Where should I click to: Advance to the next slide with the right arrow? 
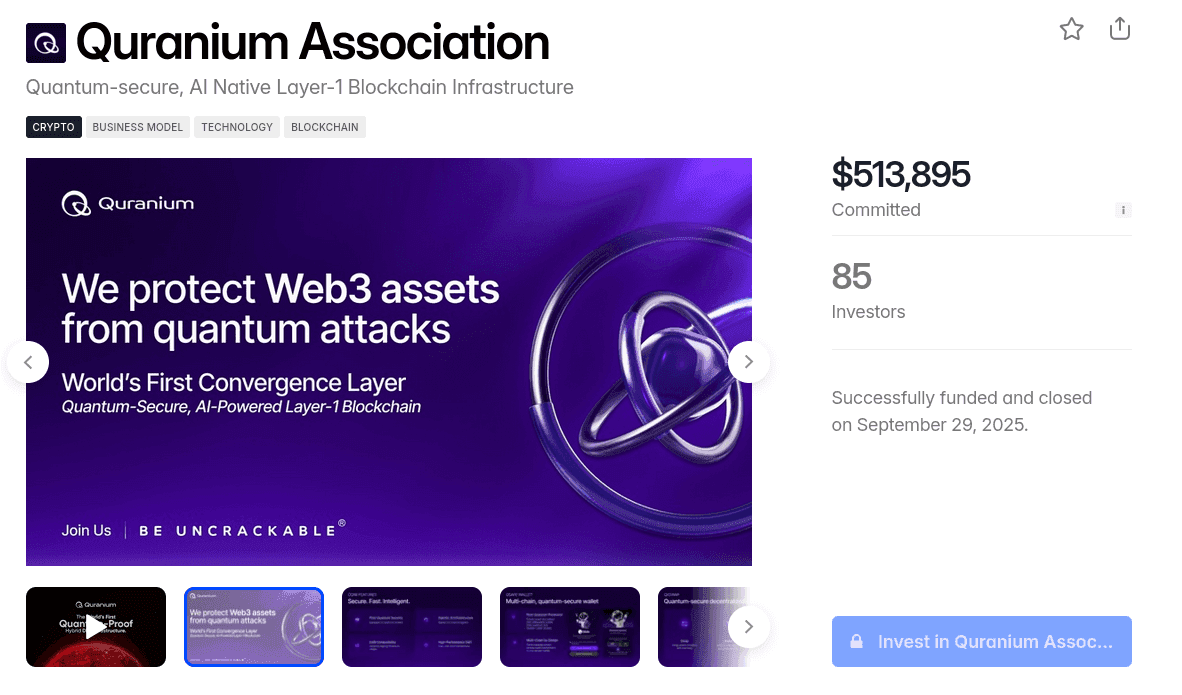click(x=748, y=362)
